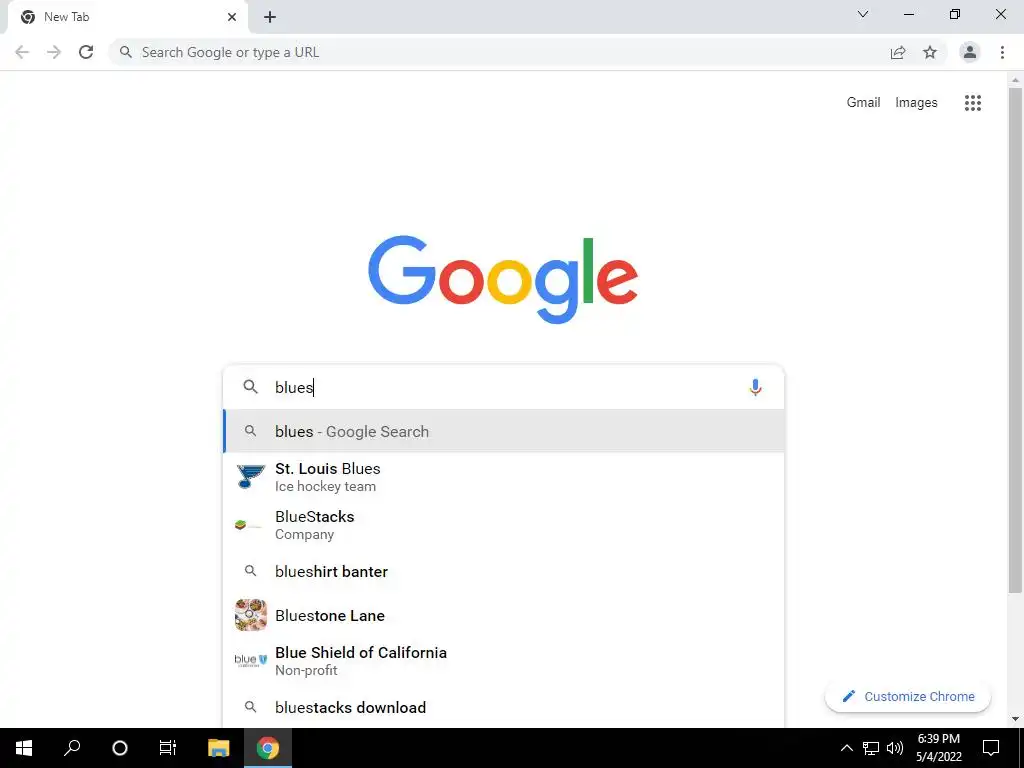
Task: Click the scrollbar down arrow
Action: [1015, 719]
